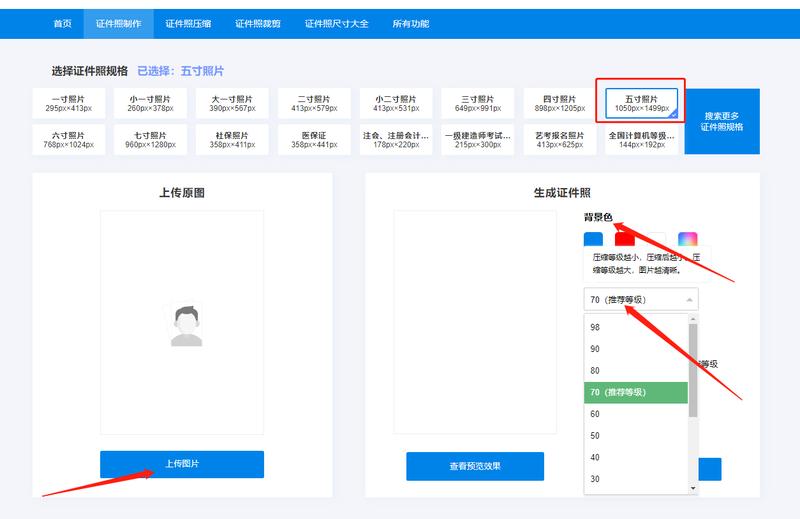This screenshot has height=519, width=800.
Task: Select compression level 90
Action: click(x=636, y=349)
